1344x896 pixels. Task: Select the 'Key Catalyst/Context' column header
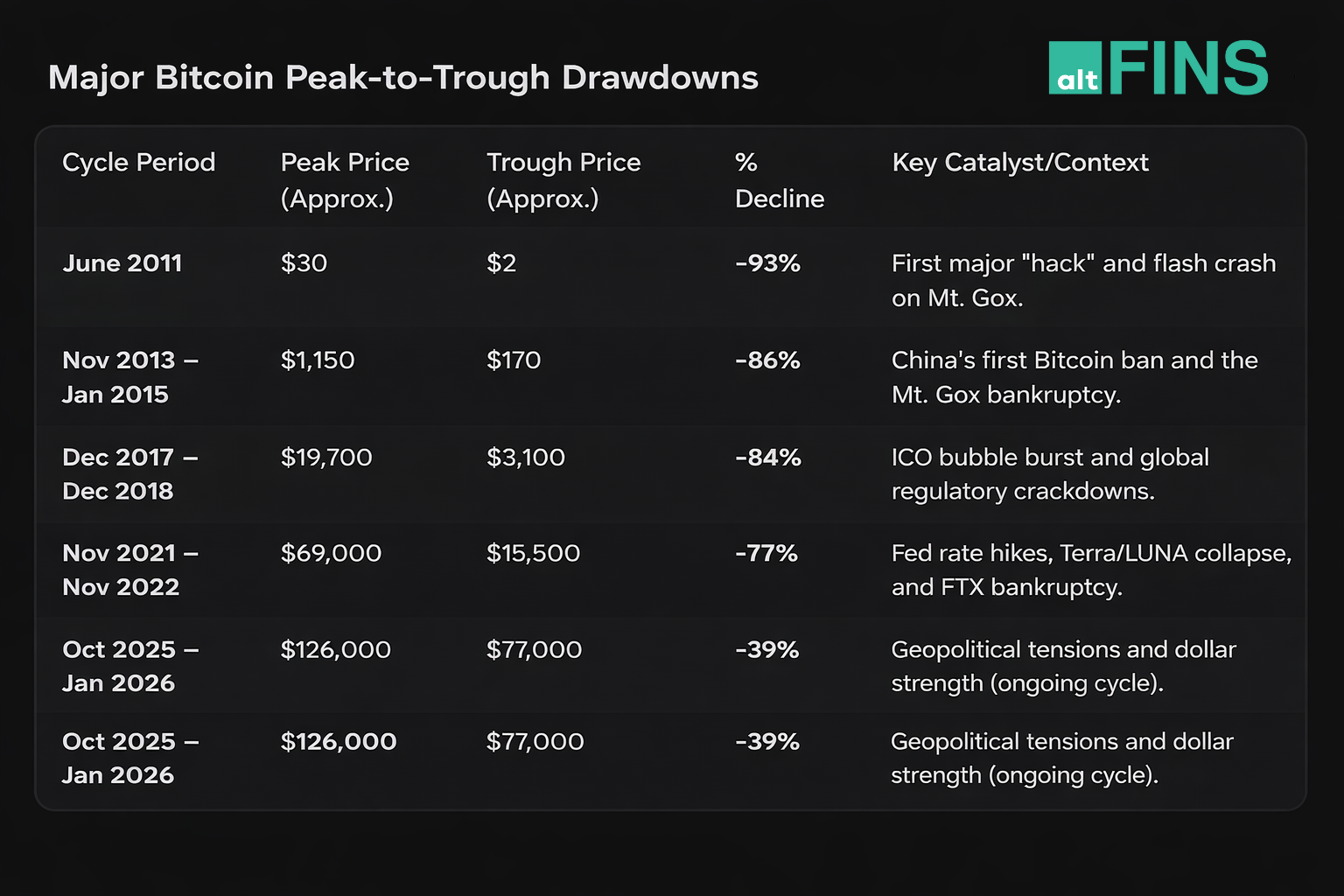tap(1019, 163)
